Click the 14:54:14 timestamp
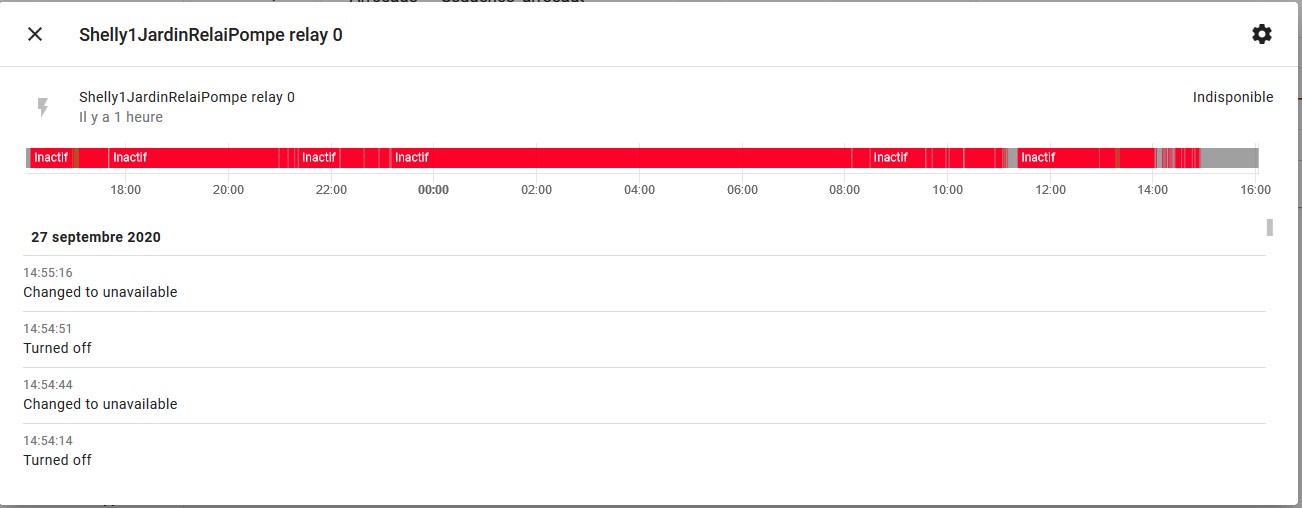 coord(48,441)
